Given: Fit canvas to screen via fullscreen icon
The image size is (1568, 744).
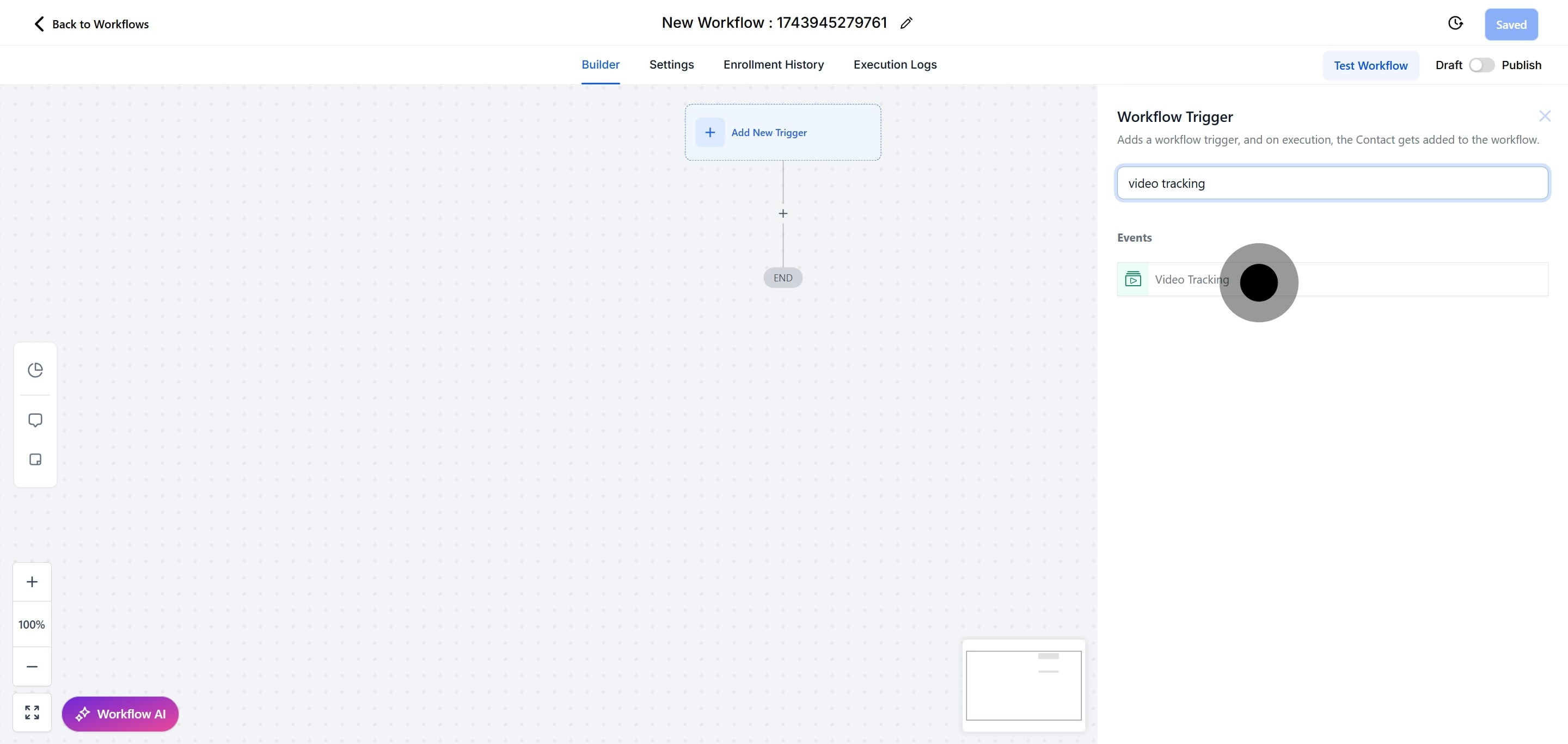Looking at the screenshot, I should [32, 712].
